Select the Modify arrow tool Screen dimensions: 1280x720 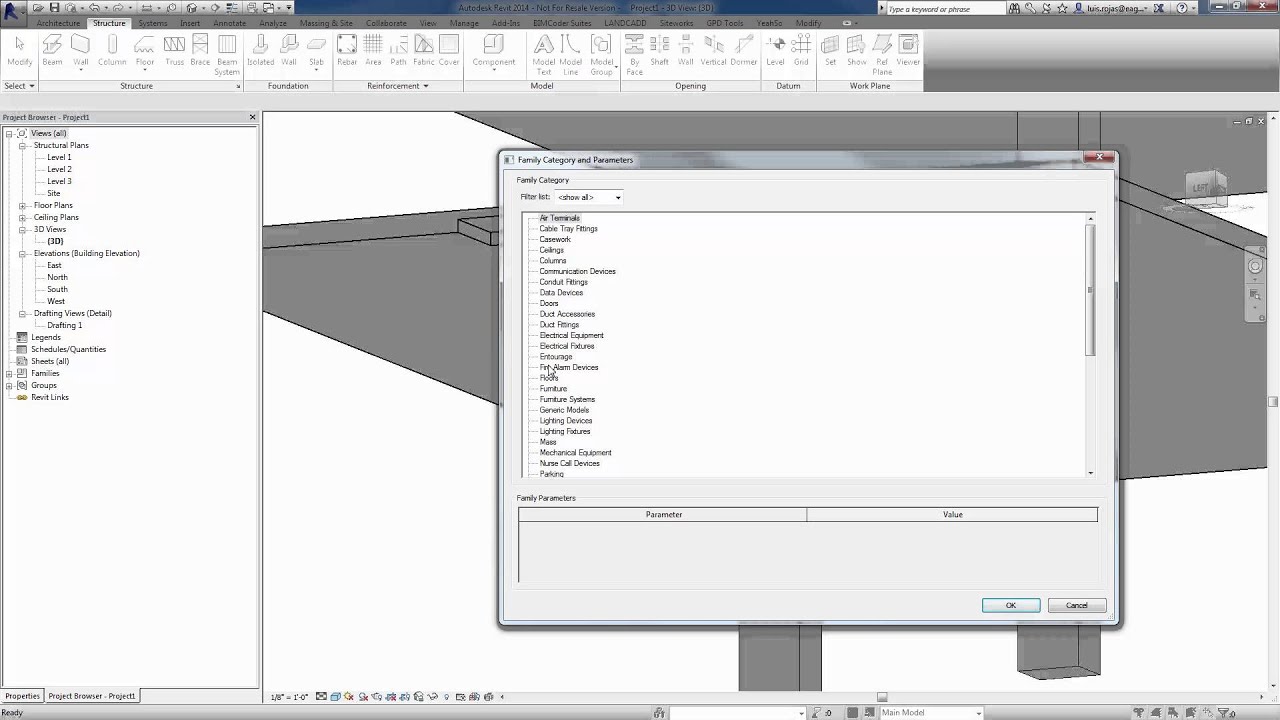(x=20, y=51)
